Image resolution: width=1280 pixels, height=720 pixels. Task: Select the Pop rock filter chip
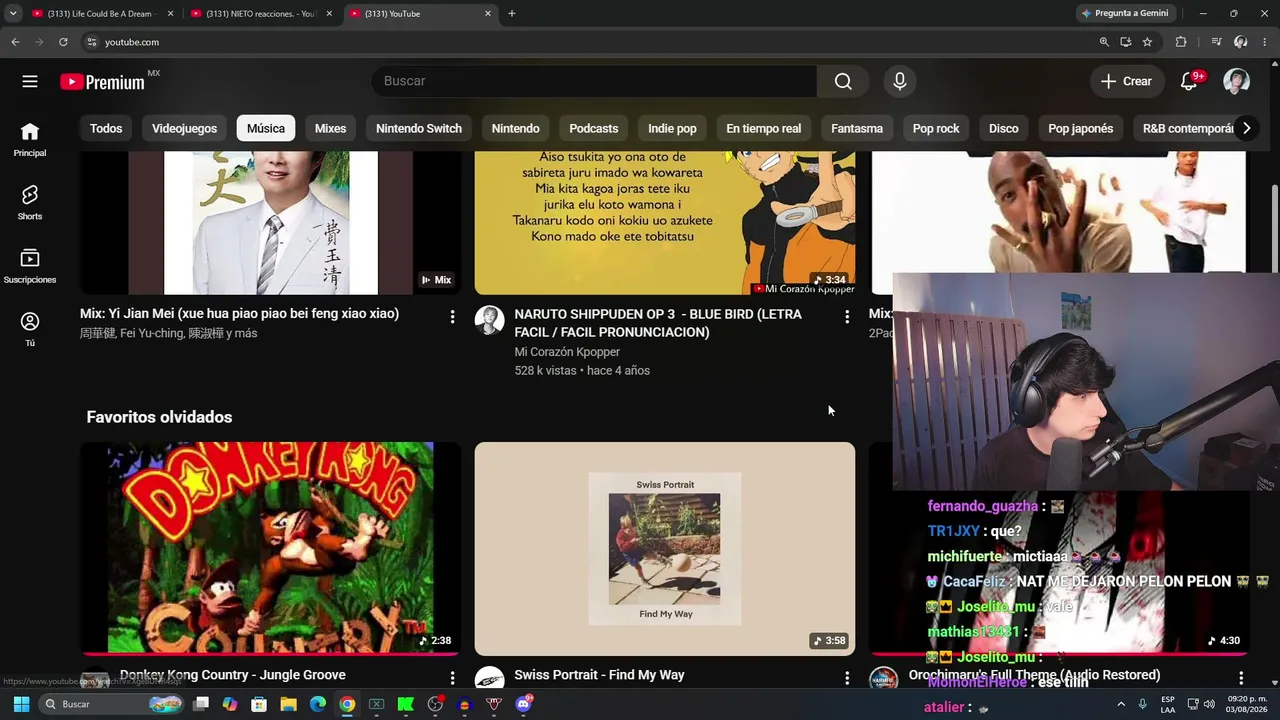click(x=936, y=128)
